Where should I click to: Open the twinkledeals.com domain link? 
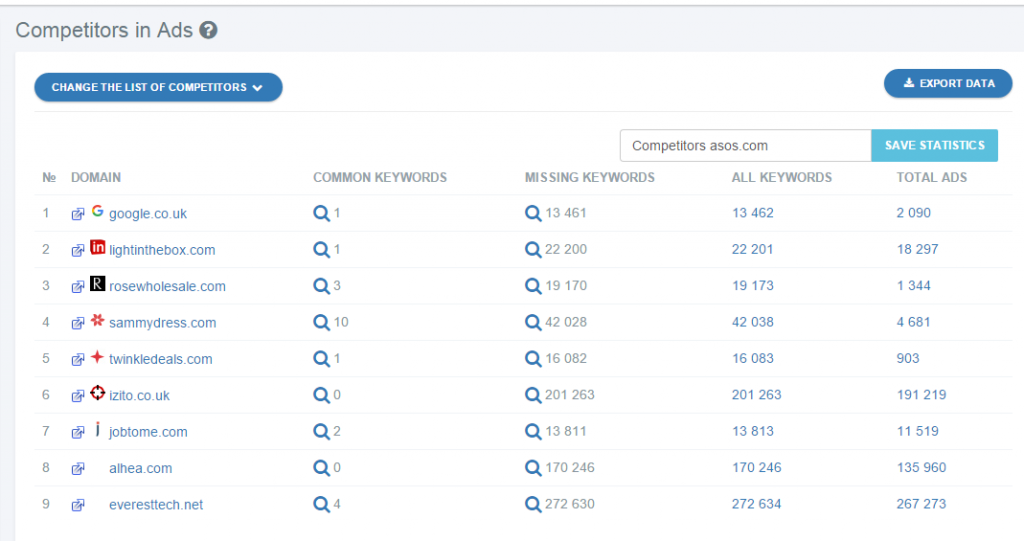tap(161, 359)
